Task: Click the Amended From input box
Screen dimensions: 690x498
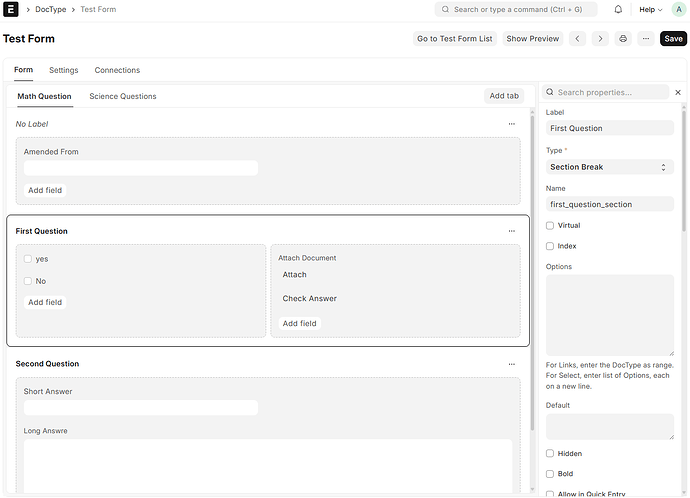Action: click(x=141, y=168)
